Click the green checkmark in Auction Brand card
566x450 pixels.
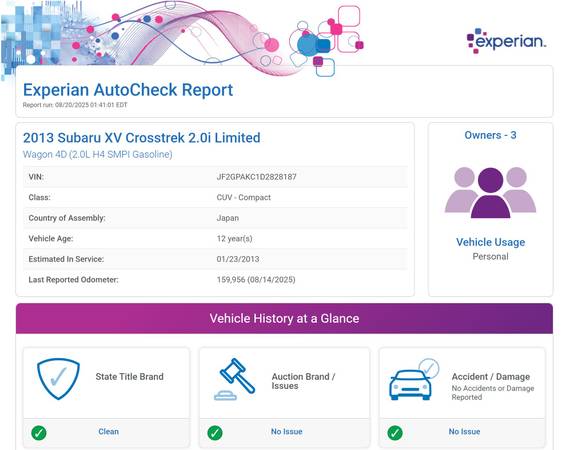215,433
